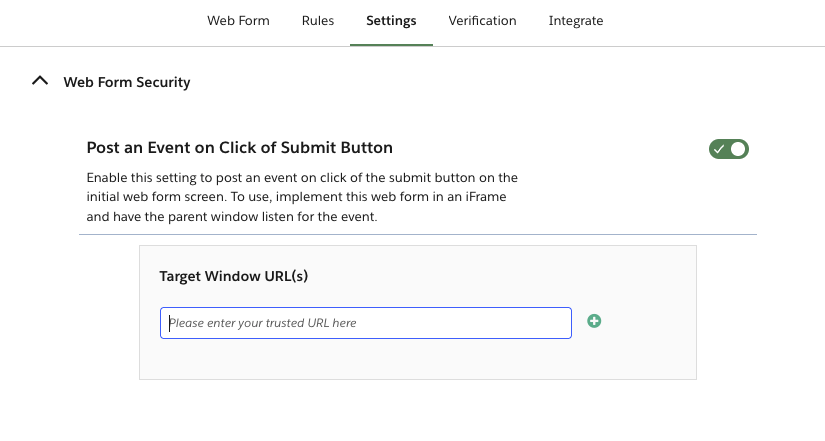The image size is (825, 441).
Task: Select the Settings tab
Action: 391,20
